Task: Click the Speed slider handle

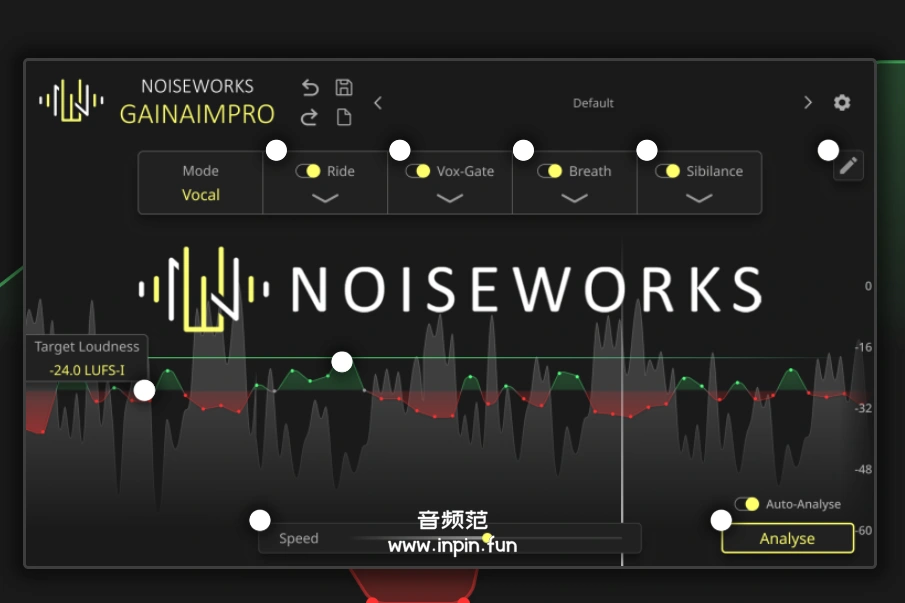Action: tap(487, 538)
